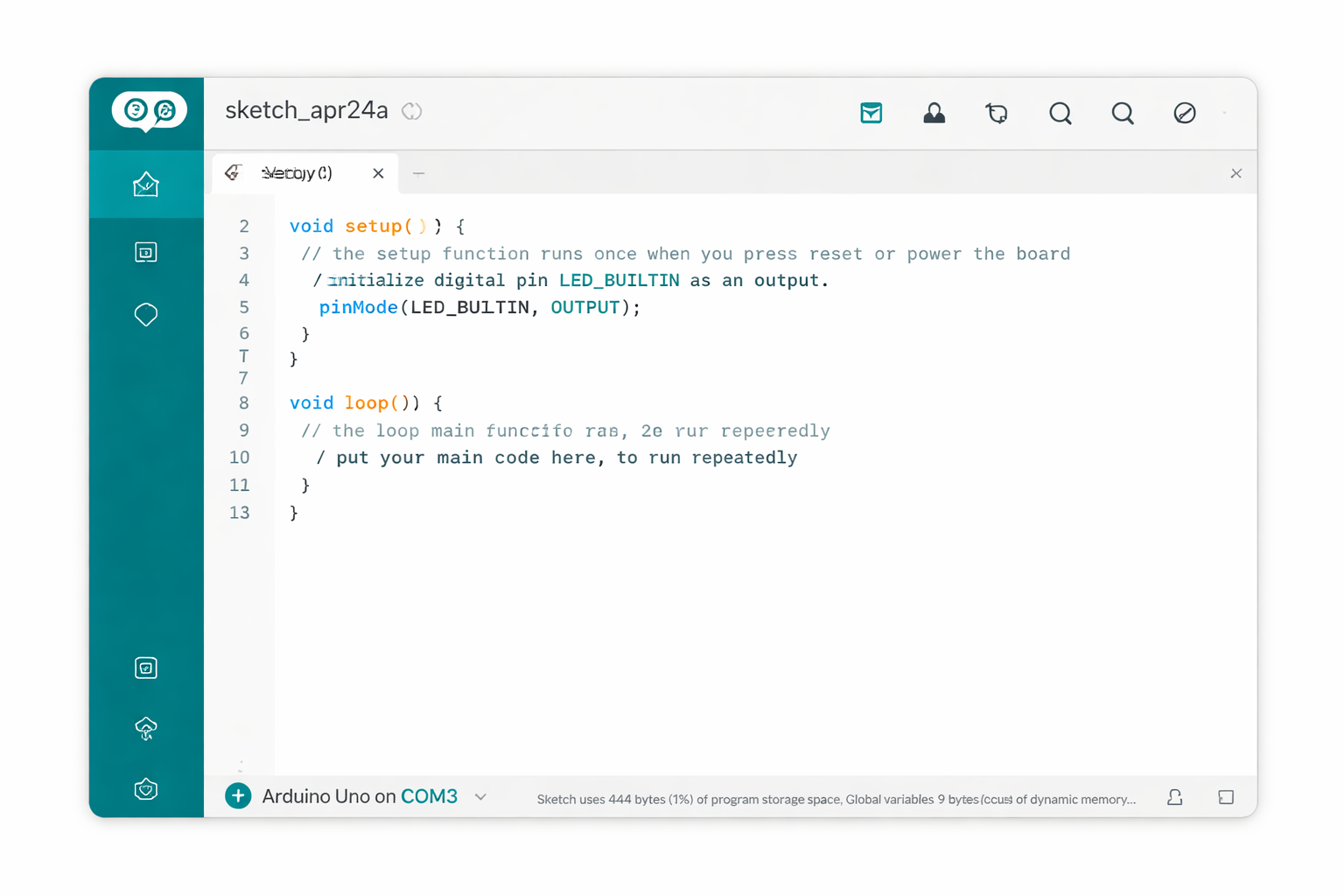The image size is (1344, 896).
Task: Expand the Arduino Uno board selector dropdown
Action: click(x=480, y=796)
